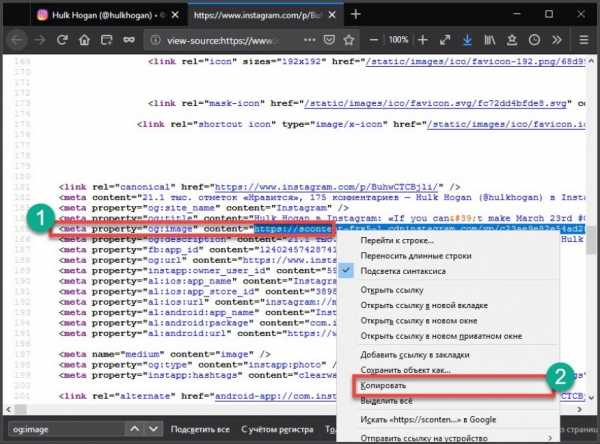Open a new tab with plus
The image size is (600, 444).
pos(355,15)
